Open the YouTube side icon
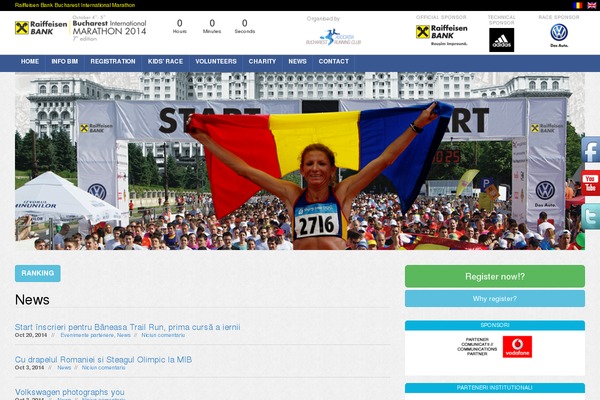Image resolution: width=600 pixels, height=400 pixels. (x=590, y=185)
